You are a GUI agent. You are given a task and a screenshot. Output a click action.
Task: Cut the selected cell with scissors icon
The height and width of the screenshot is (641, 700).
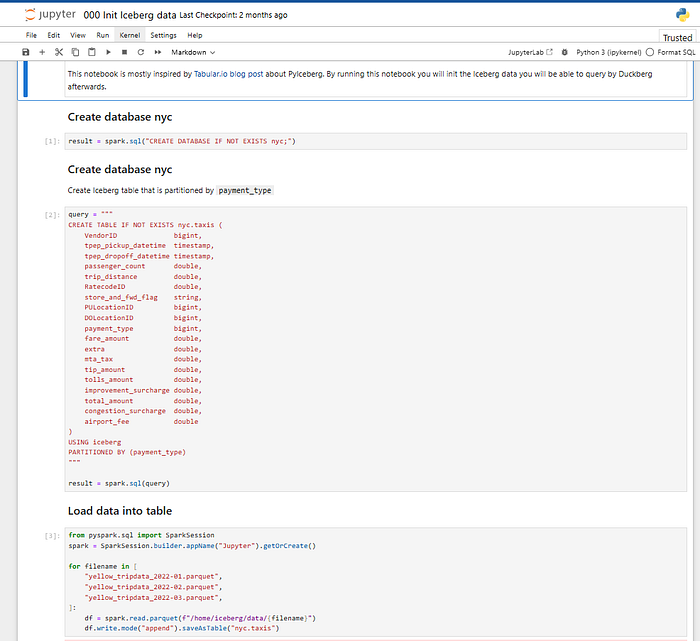[x=59, y=52]
